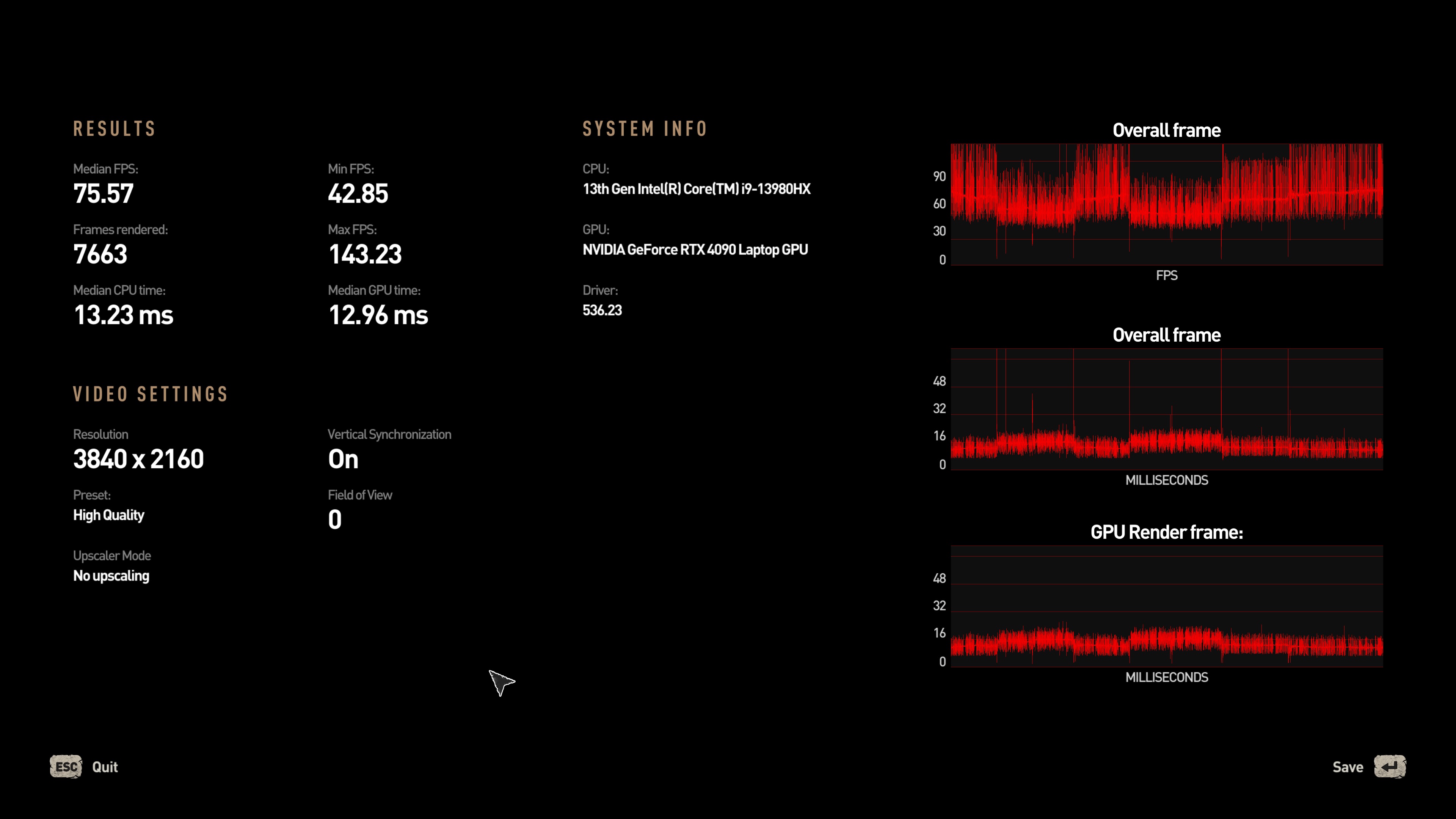
Task: Click the RTX 4090 Laptop GPU name
Action: [x=695, y=249]
